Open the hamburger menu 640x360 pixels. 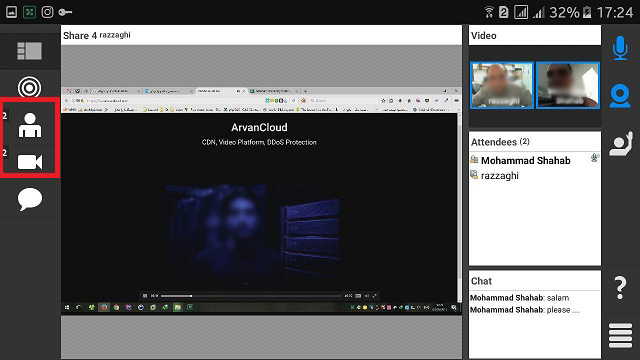[x=620, y=336]
